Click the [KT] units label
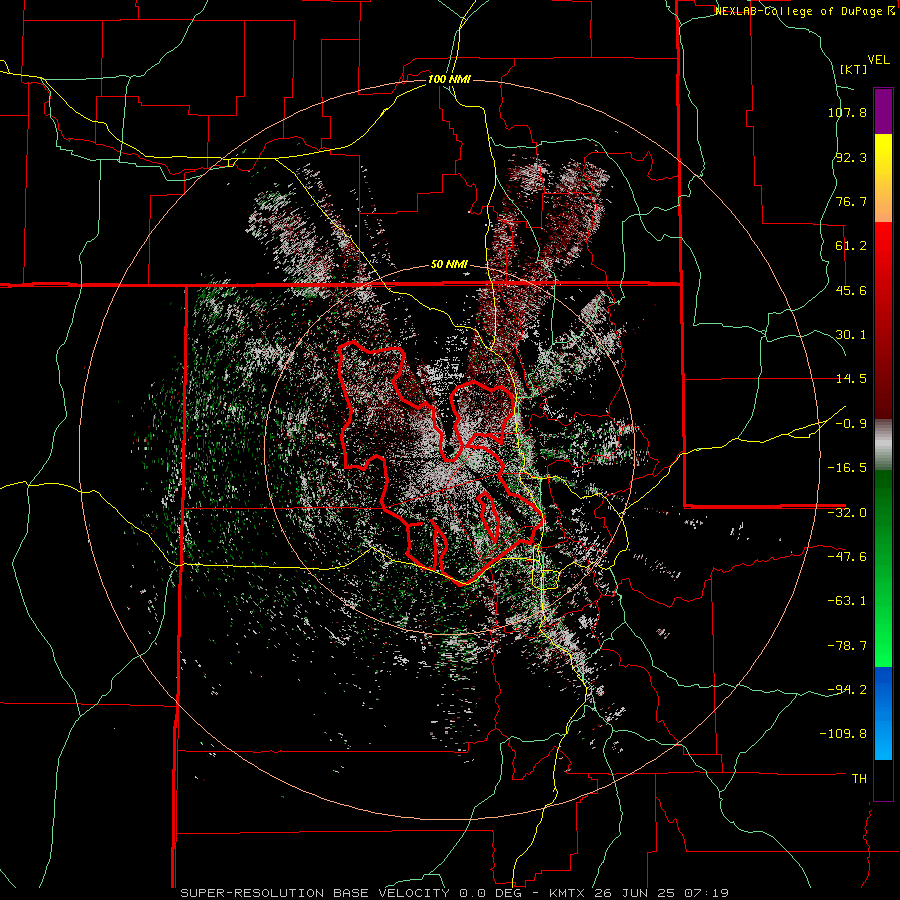The height and width of the screenshot is (900, 900). click(x=853, y=69)
